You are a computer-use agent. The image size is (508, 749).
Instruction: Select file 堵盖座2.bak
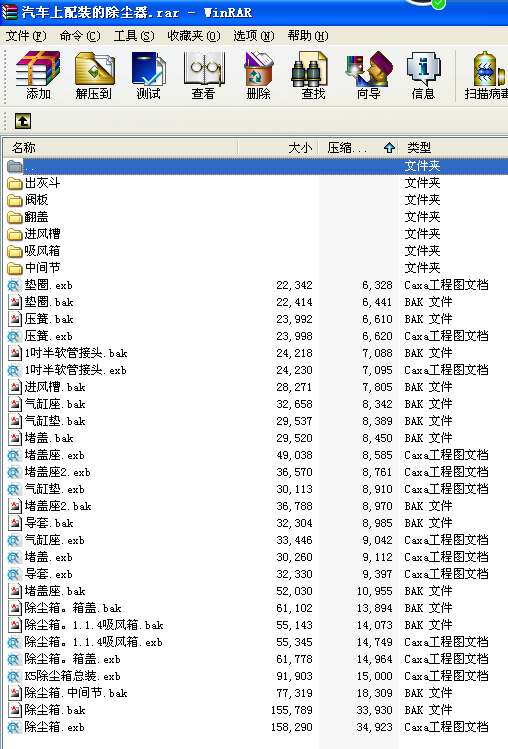58,506
